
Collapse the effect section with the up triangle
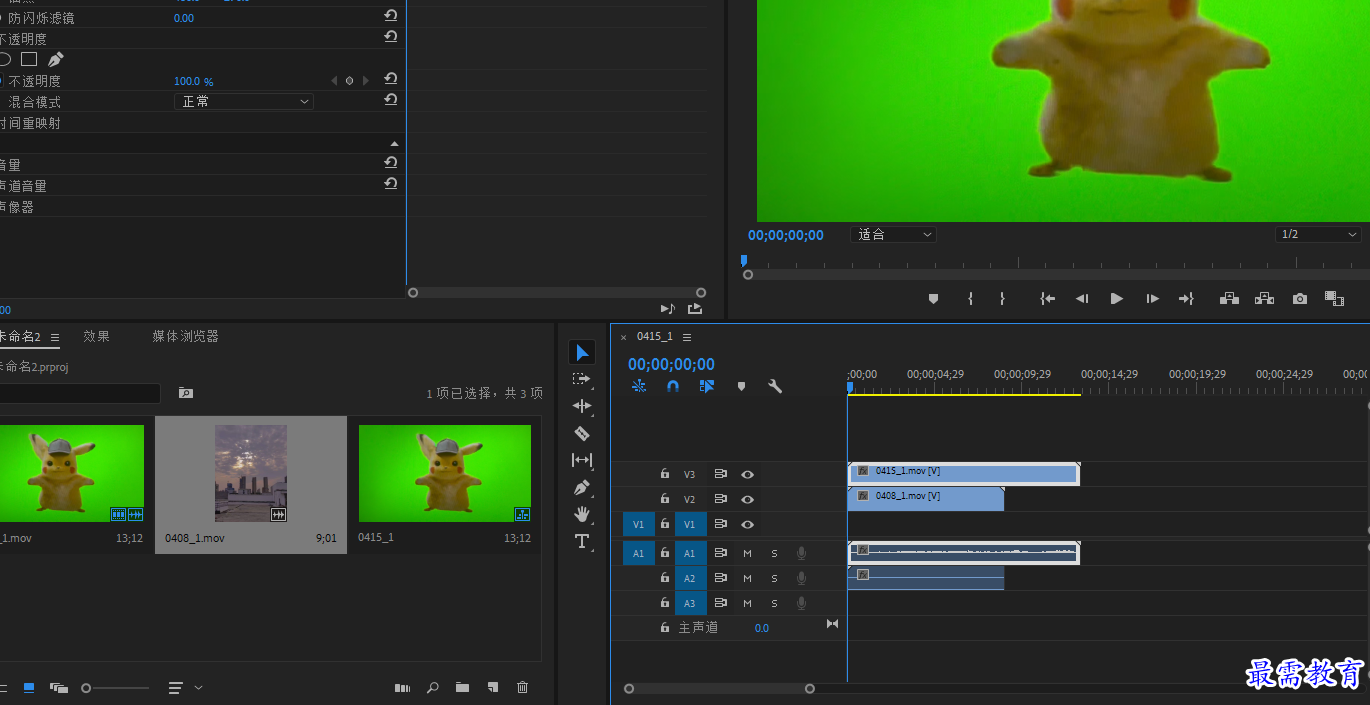[395, 144]
